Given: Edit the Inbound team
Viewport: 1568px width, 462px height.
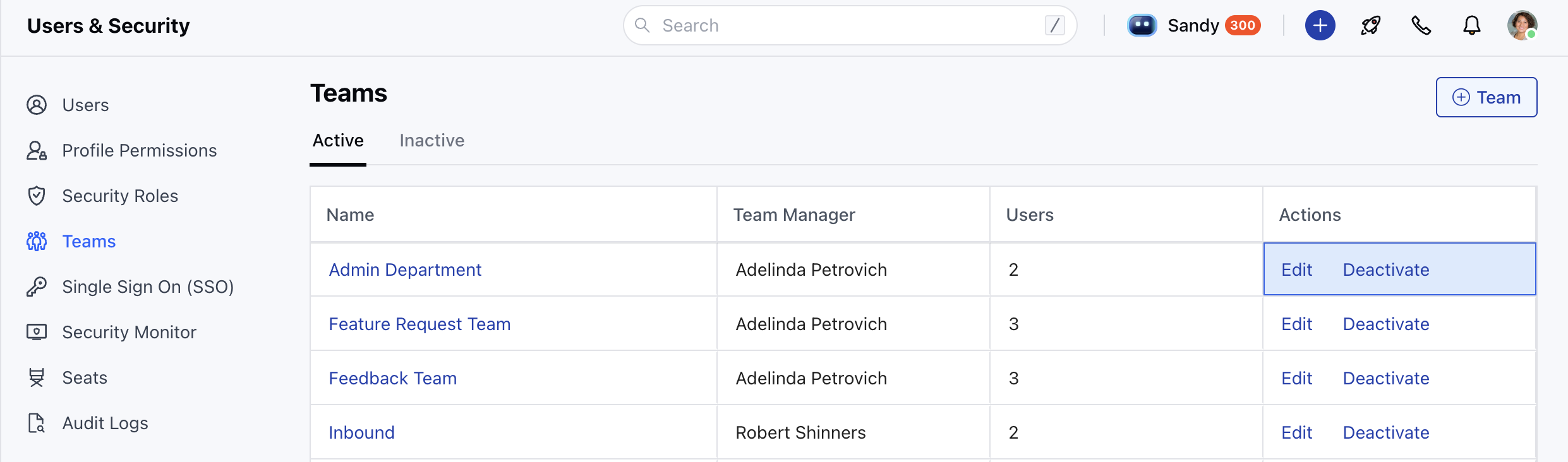Looking at the screenshot, I should (1296, 432).
